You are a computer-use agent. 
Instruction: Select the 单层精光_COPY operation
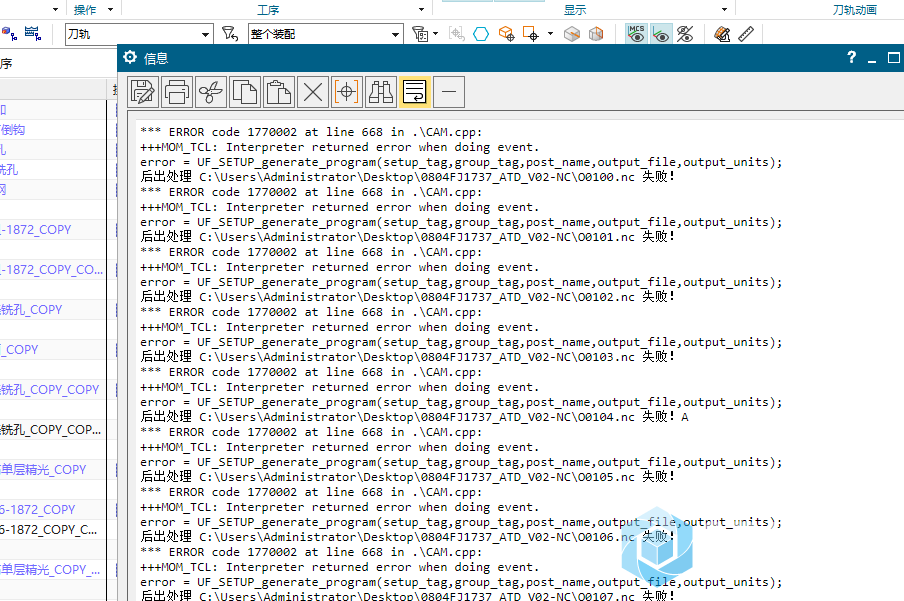point(43,469)
